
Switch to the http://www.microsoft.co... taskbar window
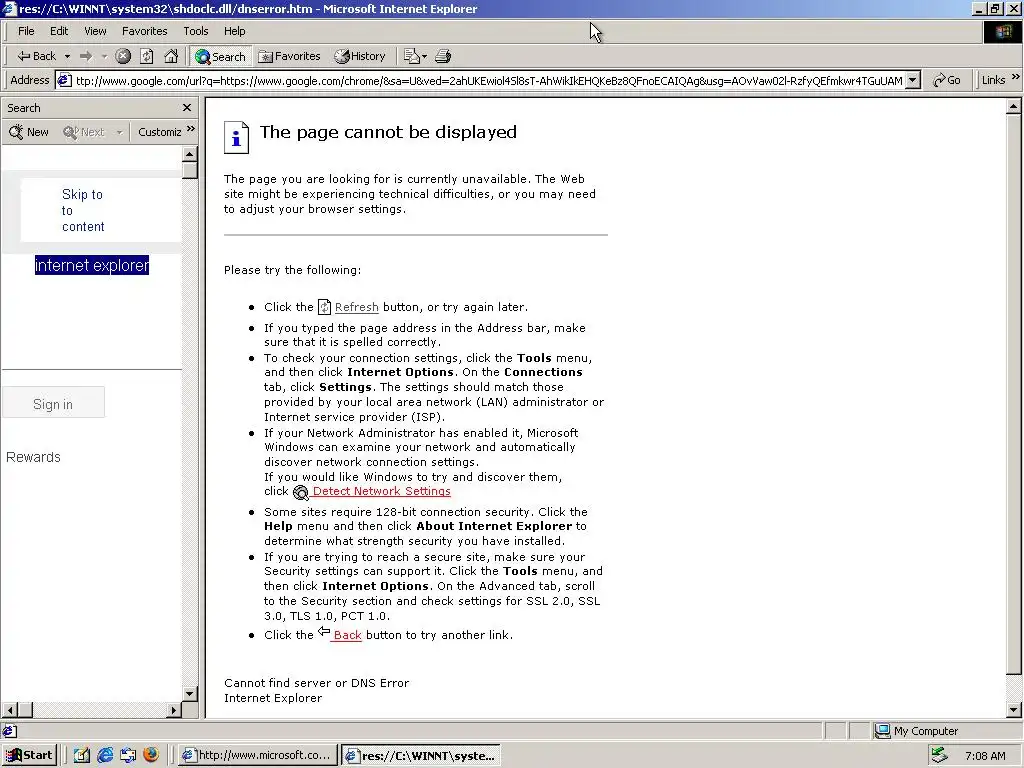258,756
